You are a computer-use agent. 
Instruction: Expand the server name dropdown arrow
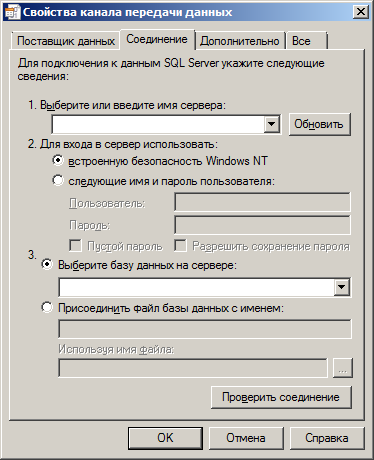point(272,124)
